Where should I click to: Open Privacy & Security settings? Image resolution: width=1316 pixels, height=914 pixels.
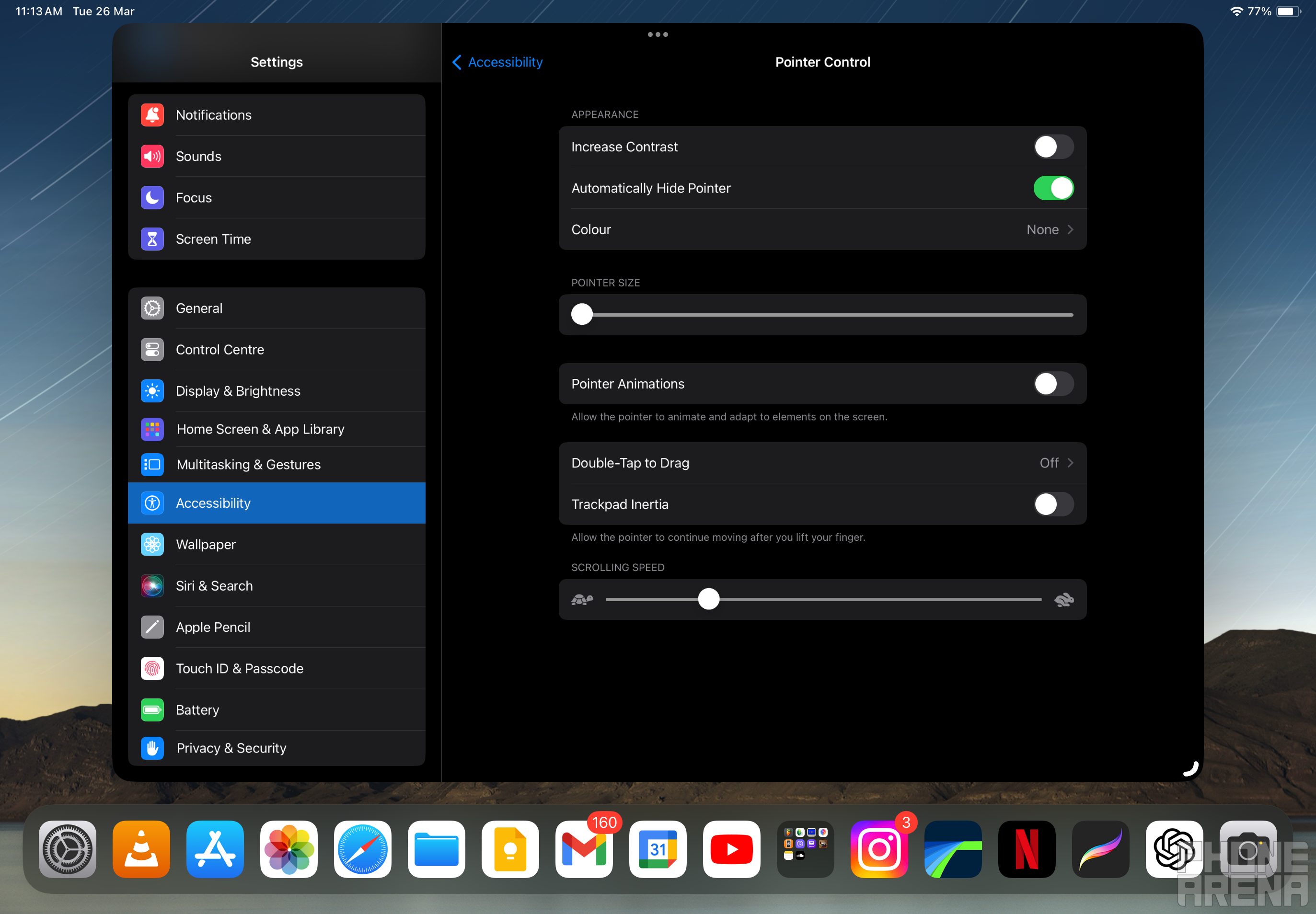coord(277,748)
